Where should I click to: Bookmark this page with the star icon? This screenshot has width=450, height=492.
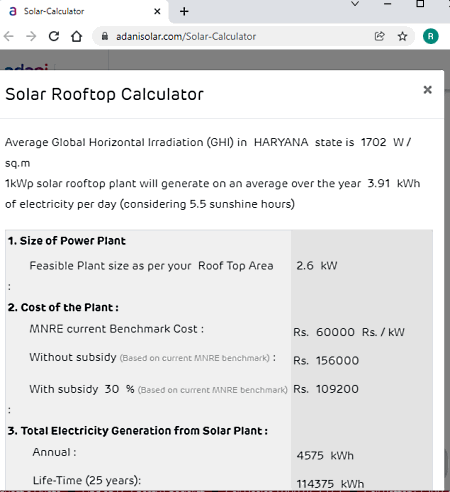pos(402,36)
